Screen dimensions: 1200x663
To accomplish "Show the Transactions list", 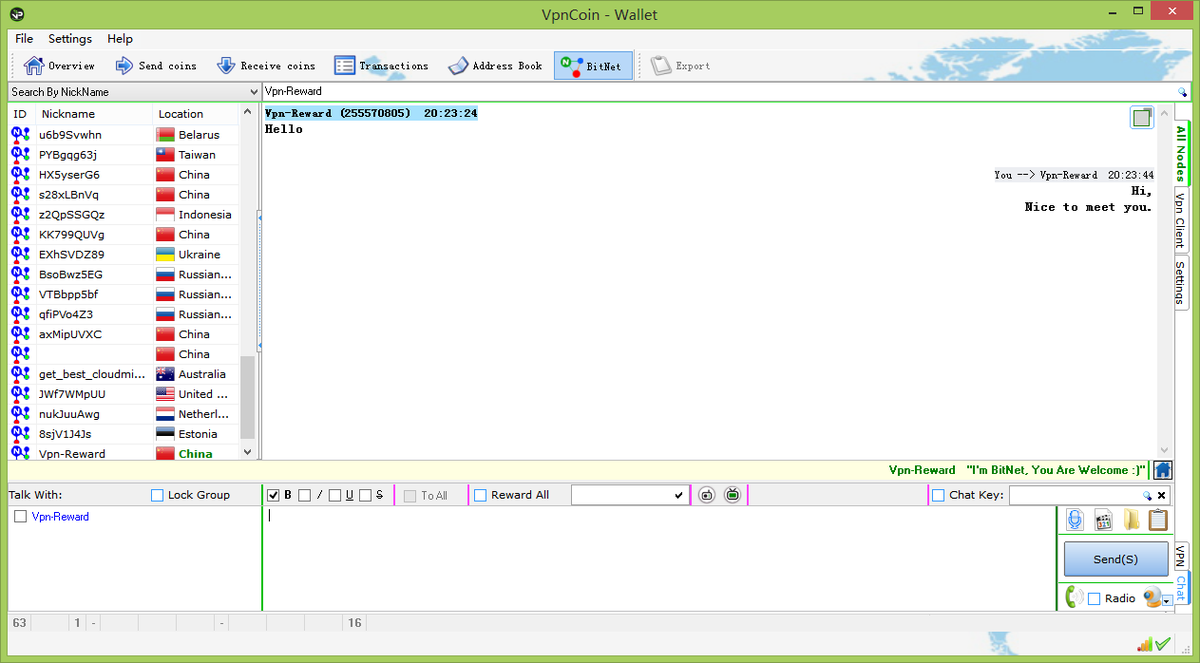I will click(380, 66).
